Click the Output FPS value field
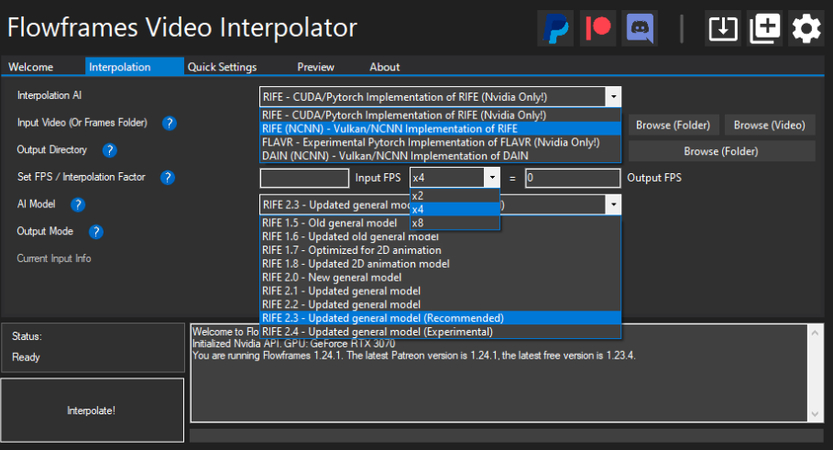 [x=573, y=178]
